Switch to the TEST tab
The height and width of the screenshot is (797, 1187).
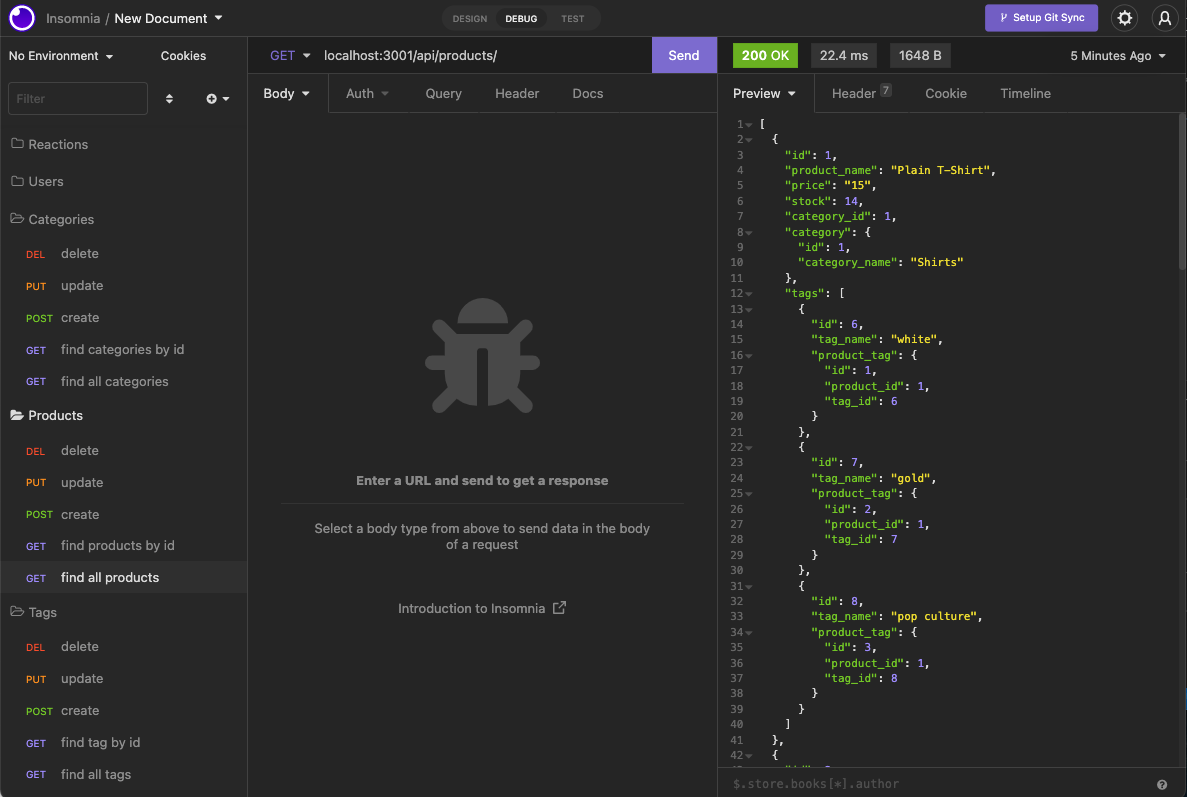click(572, 18)
